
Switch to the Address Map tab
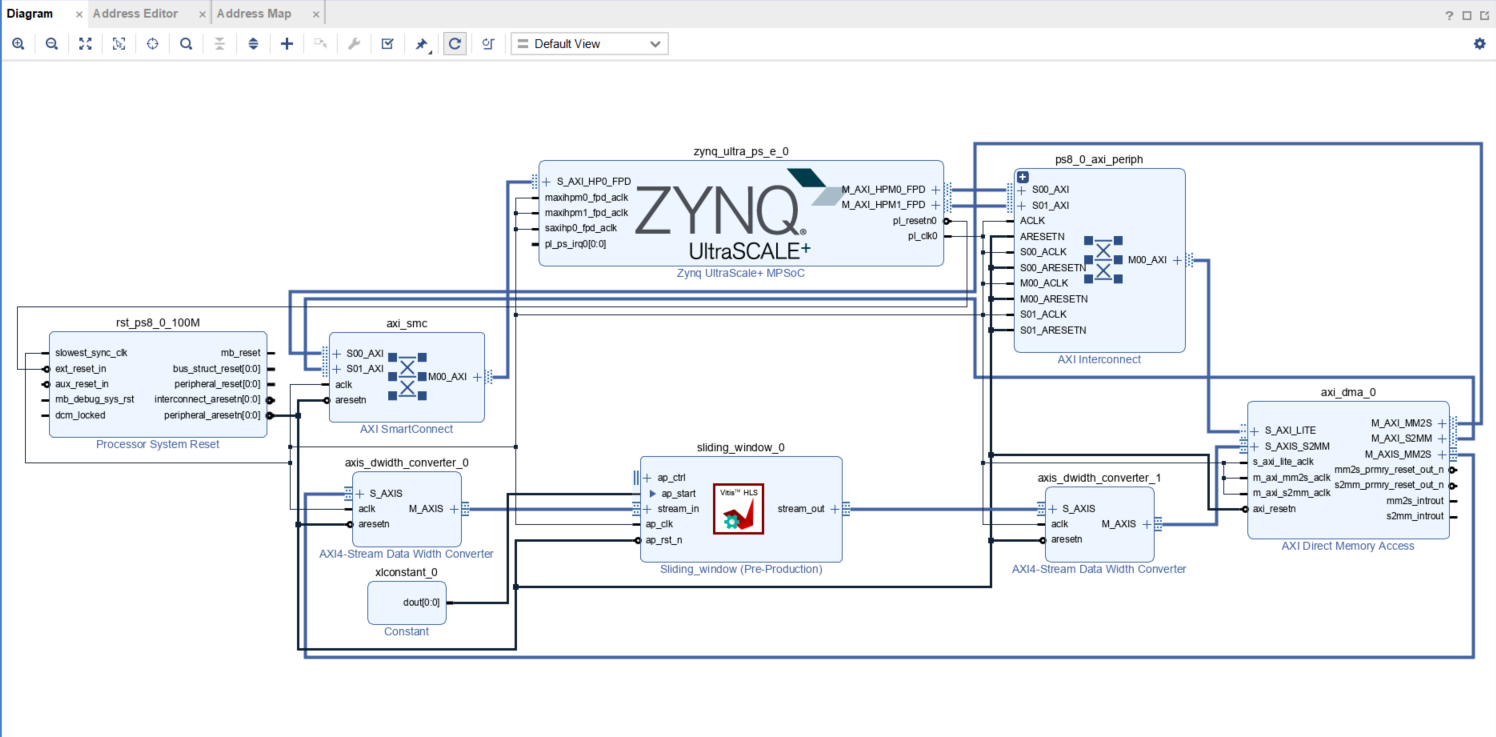point(254,13)
